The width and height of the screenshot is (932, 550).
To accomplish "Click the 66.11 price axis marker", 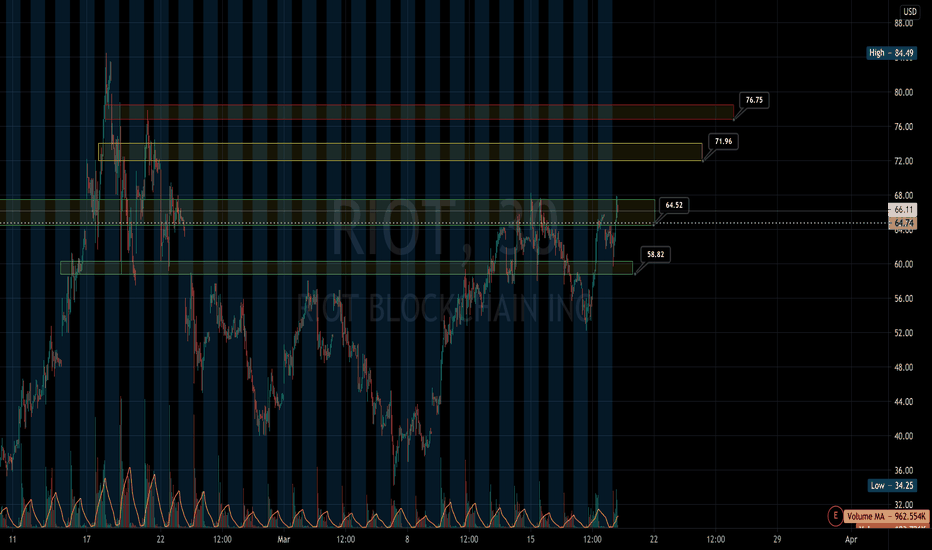I will pos(903,210).
